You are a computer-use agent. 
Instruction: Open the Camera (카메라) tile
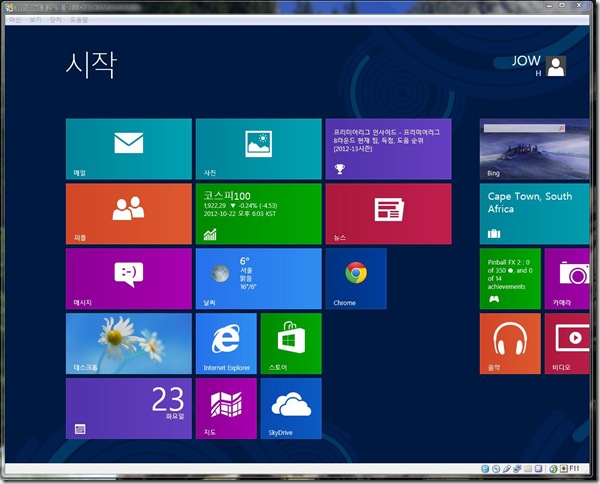(x=567, y=278)
